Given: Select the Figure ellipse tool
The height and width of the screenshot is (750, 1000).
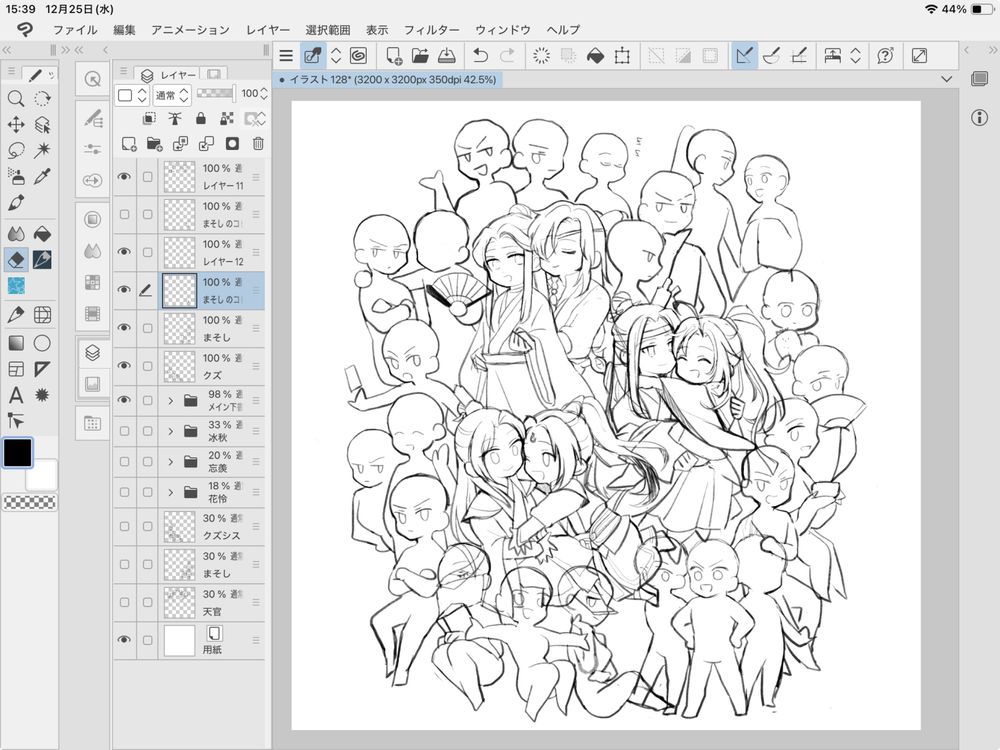Looking at the screenshot, I should [42, 343].
